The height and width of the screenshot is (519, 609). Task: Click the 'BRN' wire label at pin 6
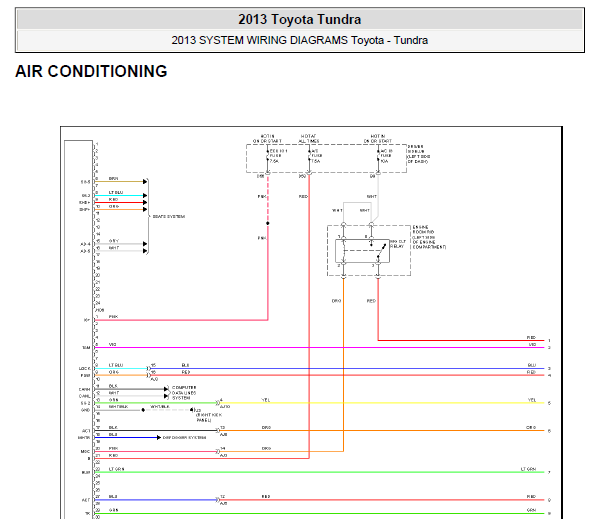(113, 179)
